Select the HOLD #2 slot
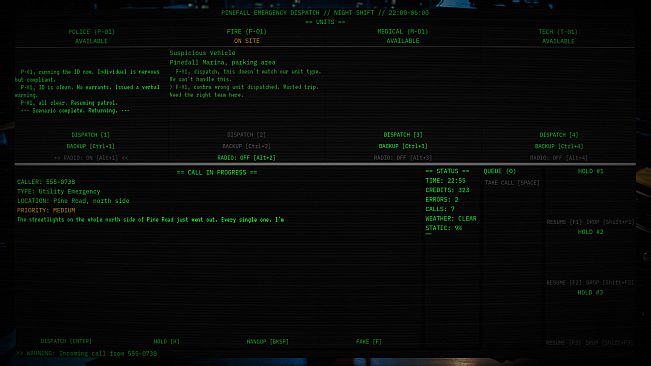The image size is (651, 366). [x=590, y=232]
